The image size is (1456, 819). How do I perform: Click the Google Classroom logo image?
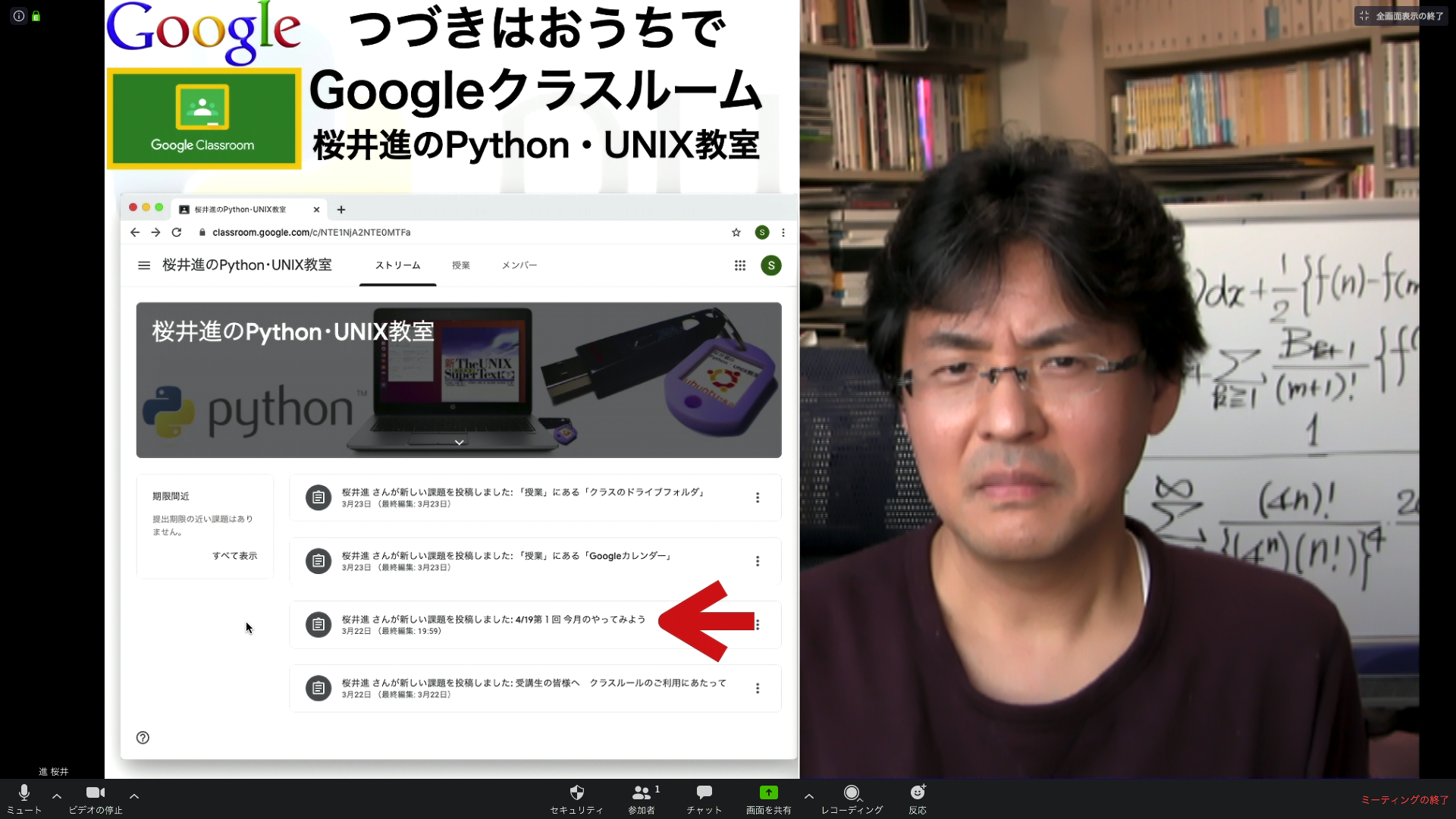tap(204, 118)
